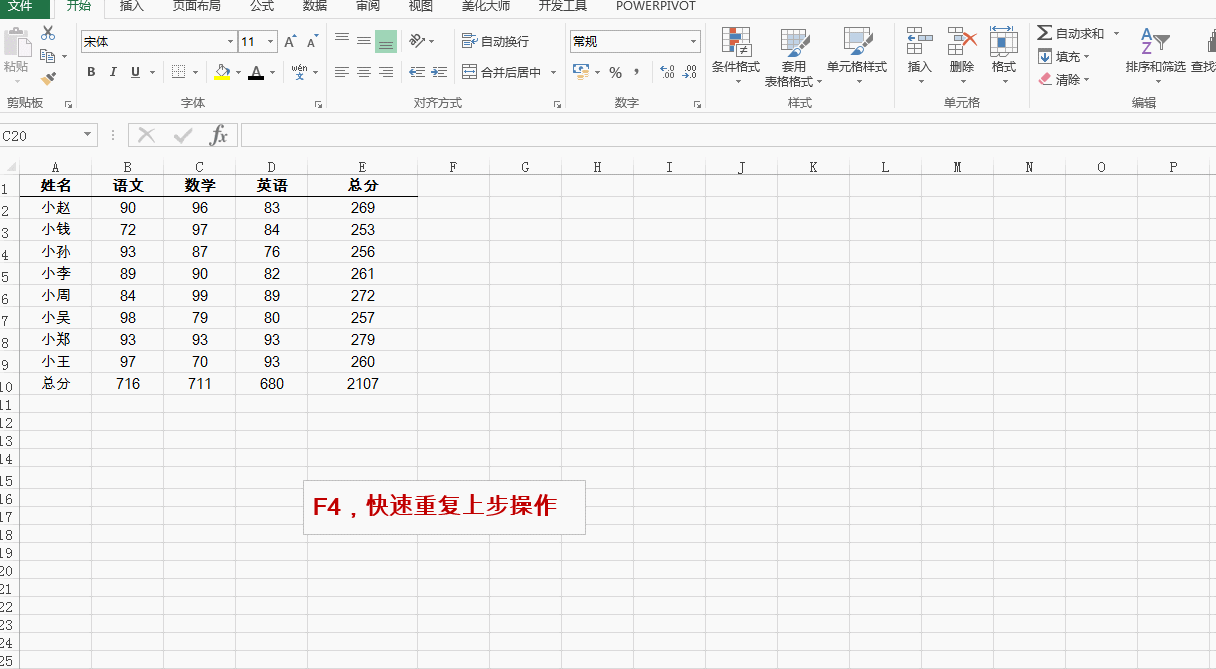Expand the number format dropdown (常规)
This screenshot has width=1216, height=669.
(x=693, y=42)
